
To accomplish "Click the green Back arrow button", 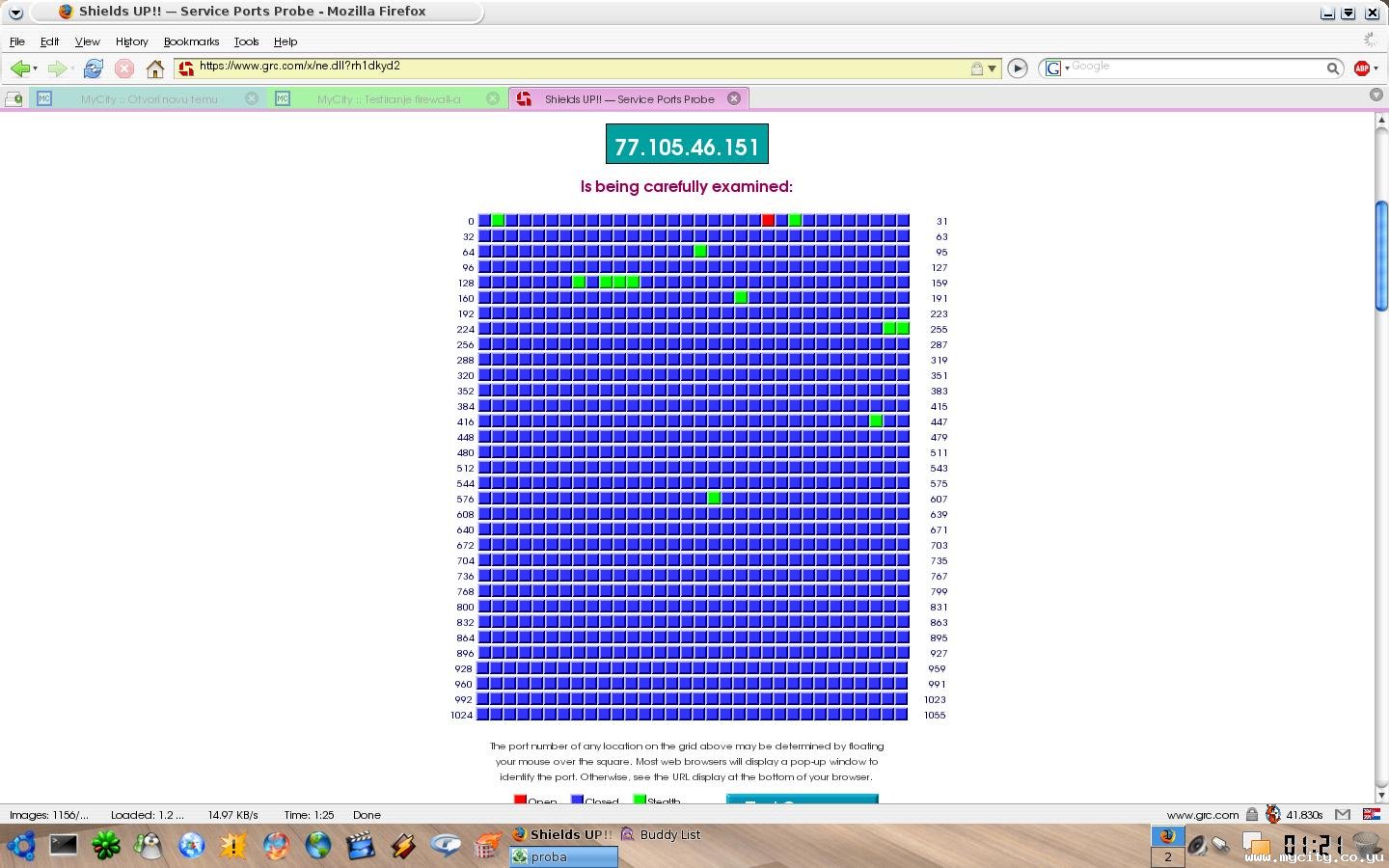I will pyautogui.click(x=19, y=68).
